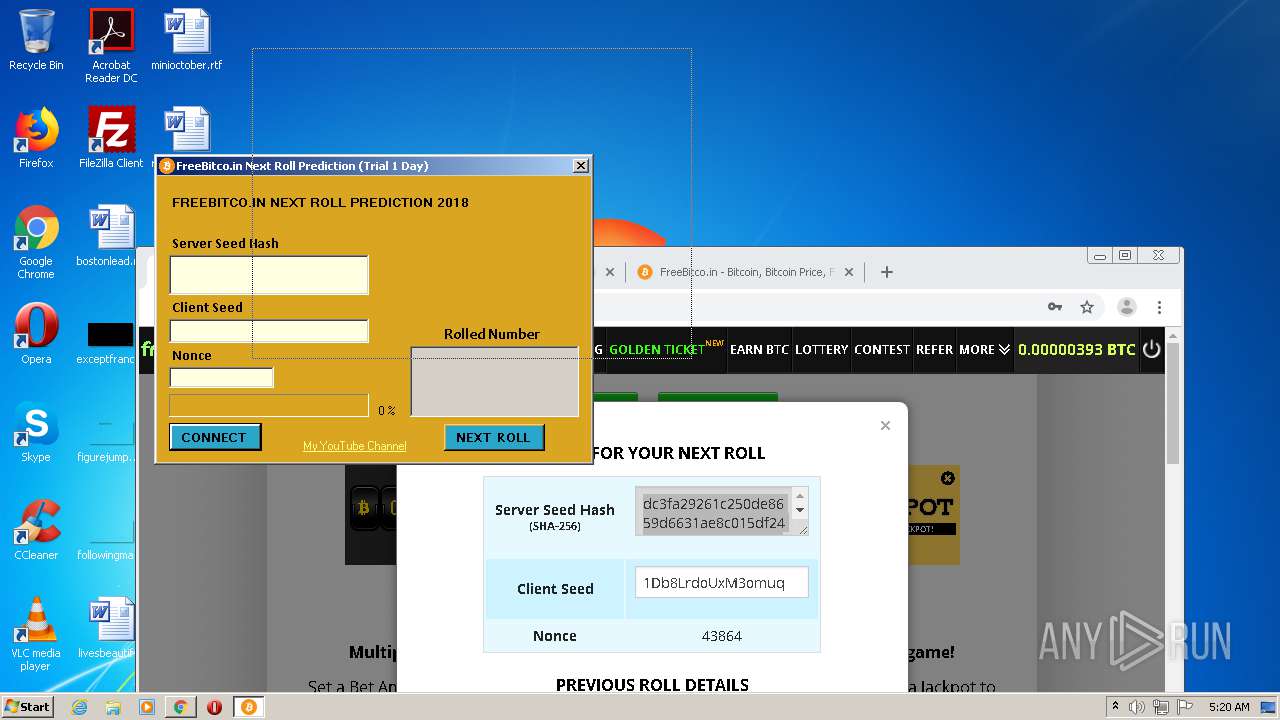Open the My YouTube Channel link
Image resolution: width=1280 pixels, height=720 pixels.
pos(354,446)
